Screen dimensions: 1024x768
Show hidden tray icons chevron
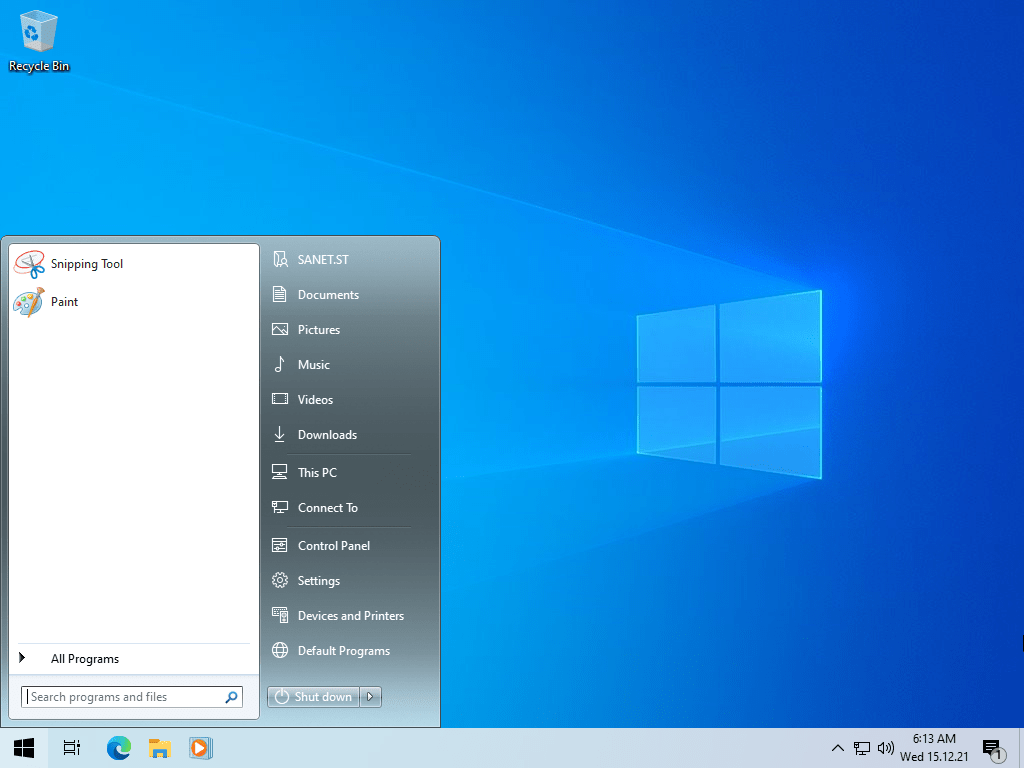[838, 748]
